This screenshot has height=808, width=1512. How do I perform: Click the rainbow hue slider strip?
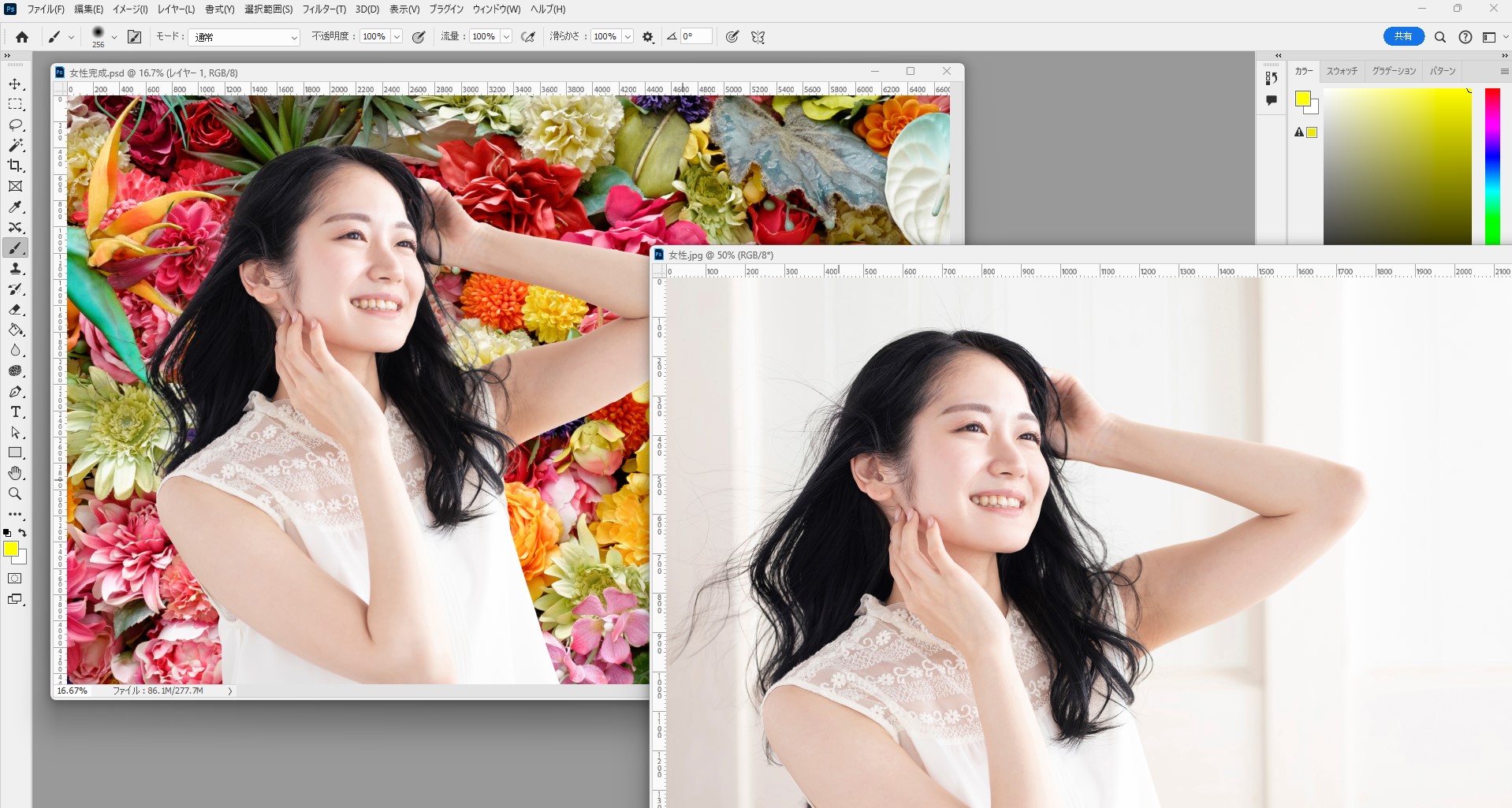click(1492, 166)
